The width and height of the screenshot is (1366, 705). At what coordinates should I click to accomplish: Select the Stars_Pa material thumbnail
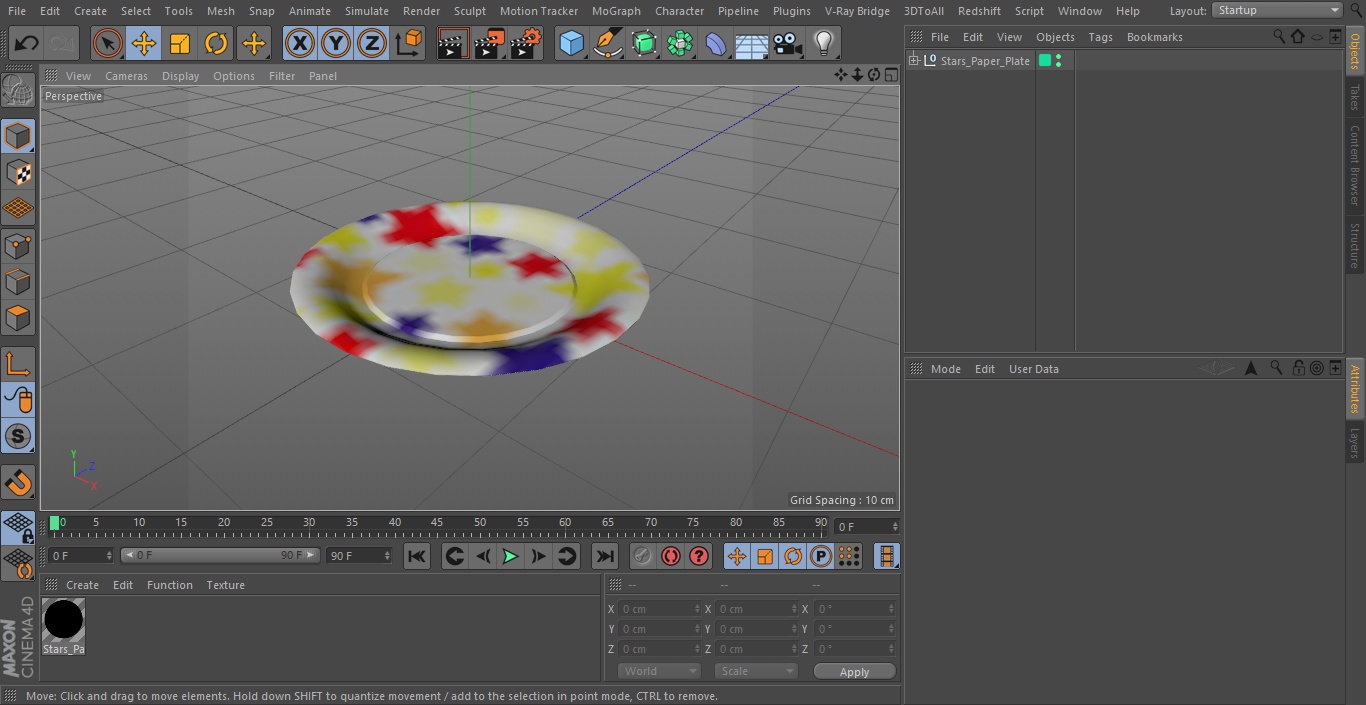pos(63,620)
